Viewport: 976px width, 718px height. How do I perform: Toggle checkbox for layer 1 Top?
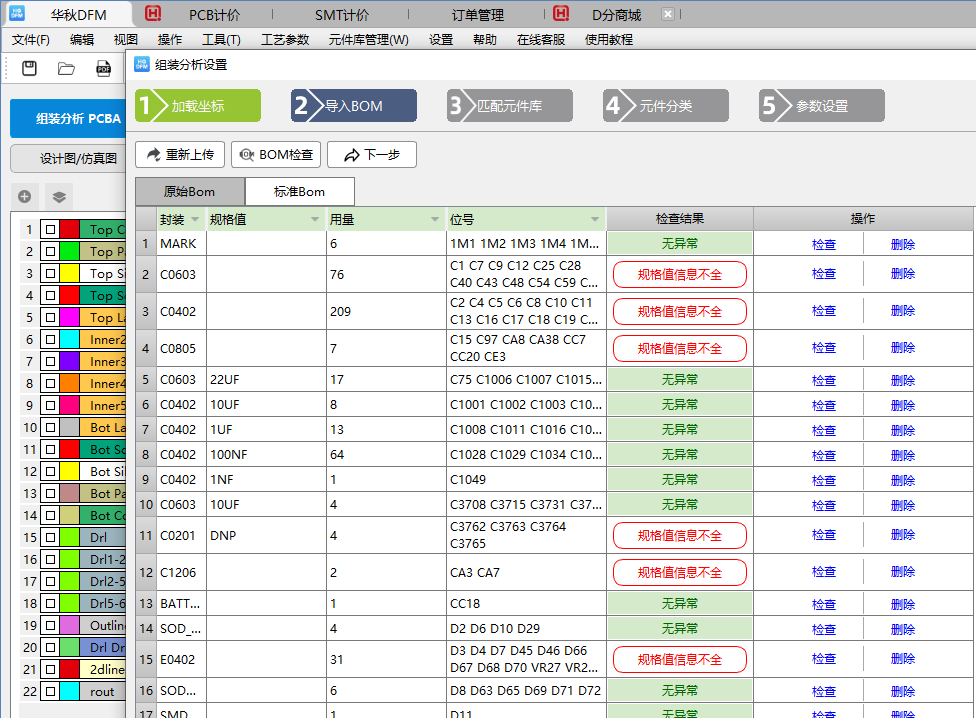[x=50, y=230]
